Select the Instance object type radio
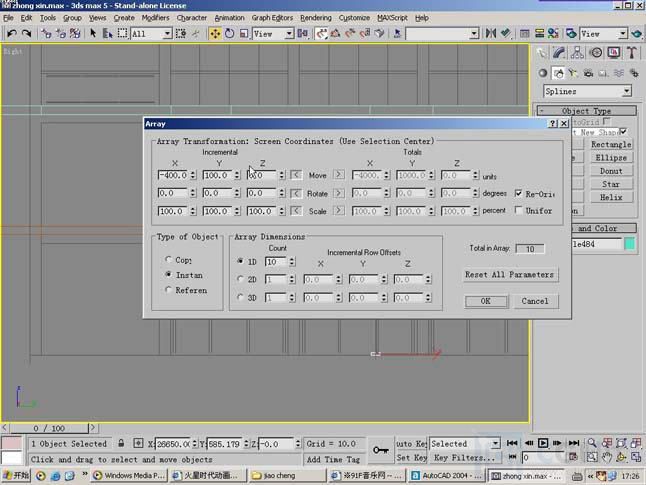The width and height of the screenshot is (646, 485). 168,274
